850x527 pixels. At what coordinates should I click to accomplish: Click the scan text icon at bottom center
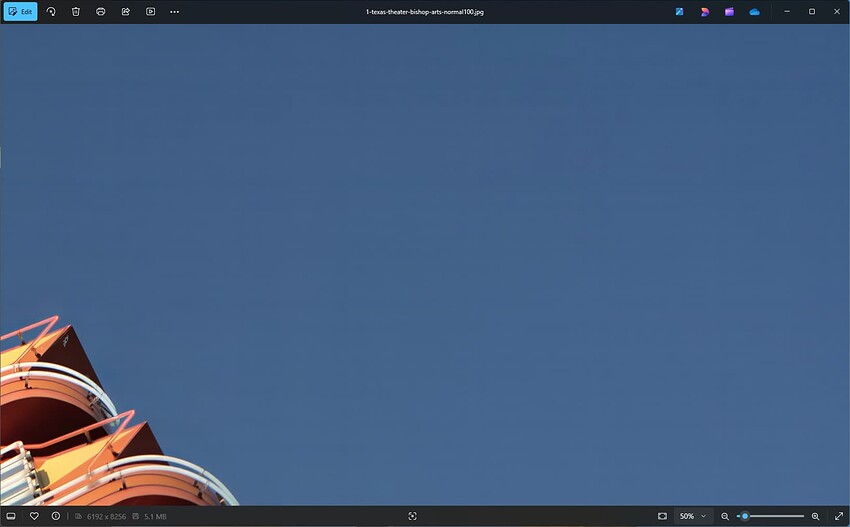point(412,516)
